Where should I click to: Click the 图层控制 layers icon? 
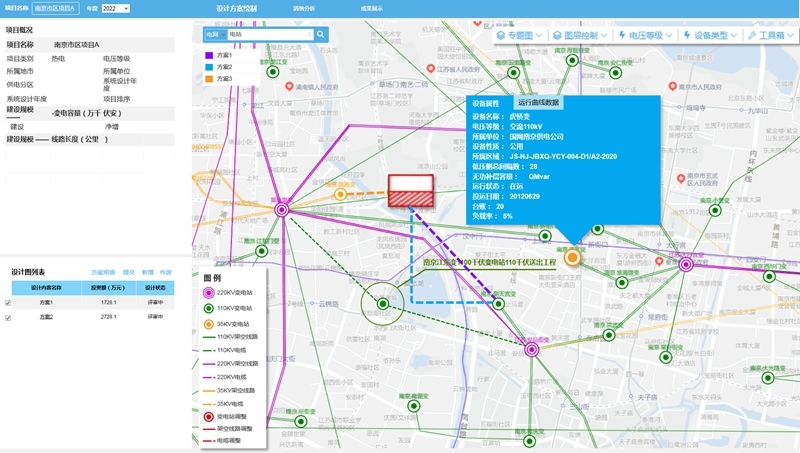[557, 35]
